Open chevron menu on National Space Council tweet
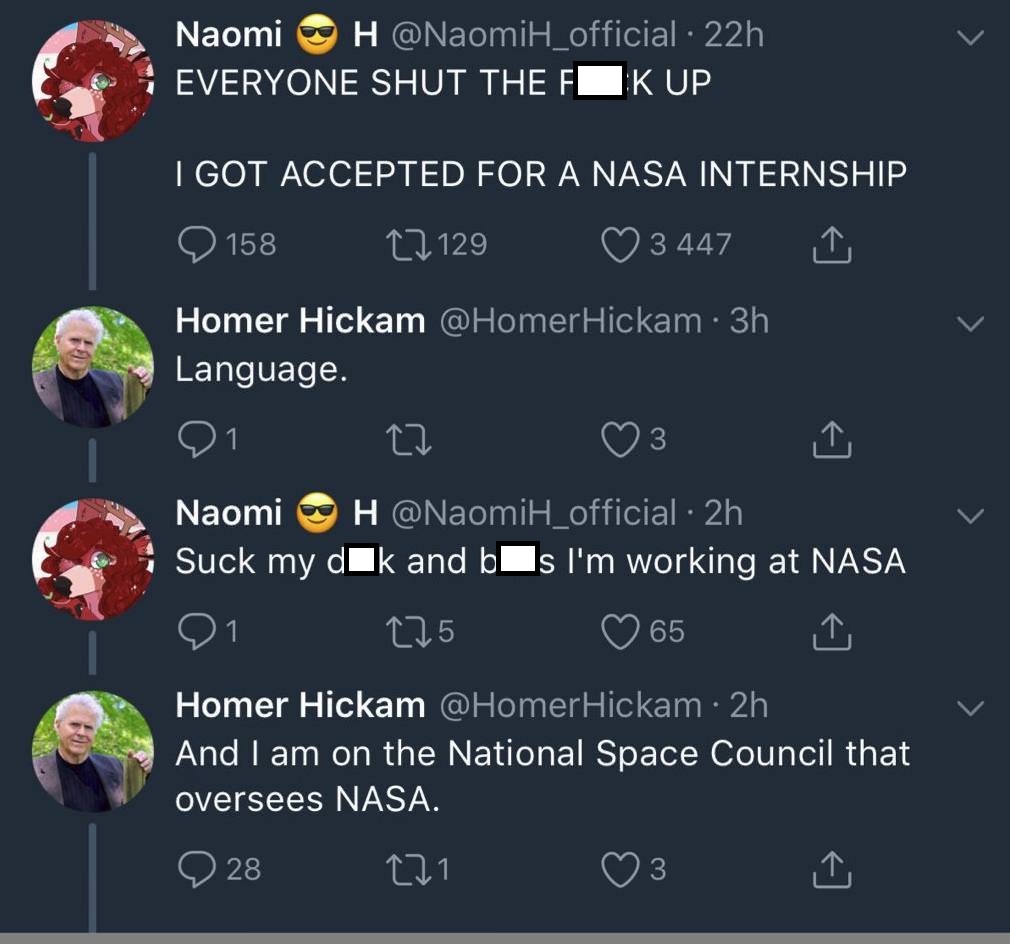1010x944 pixels. (970, 708)
